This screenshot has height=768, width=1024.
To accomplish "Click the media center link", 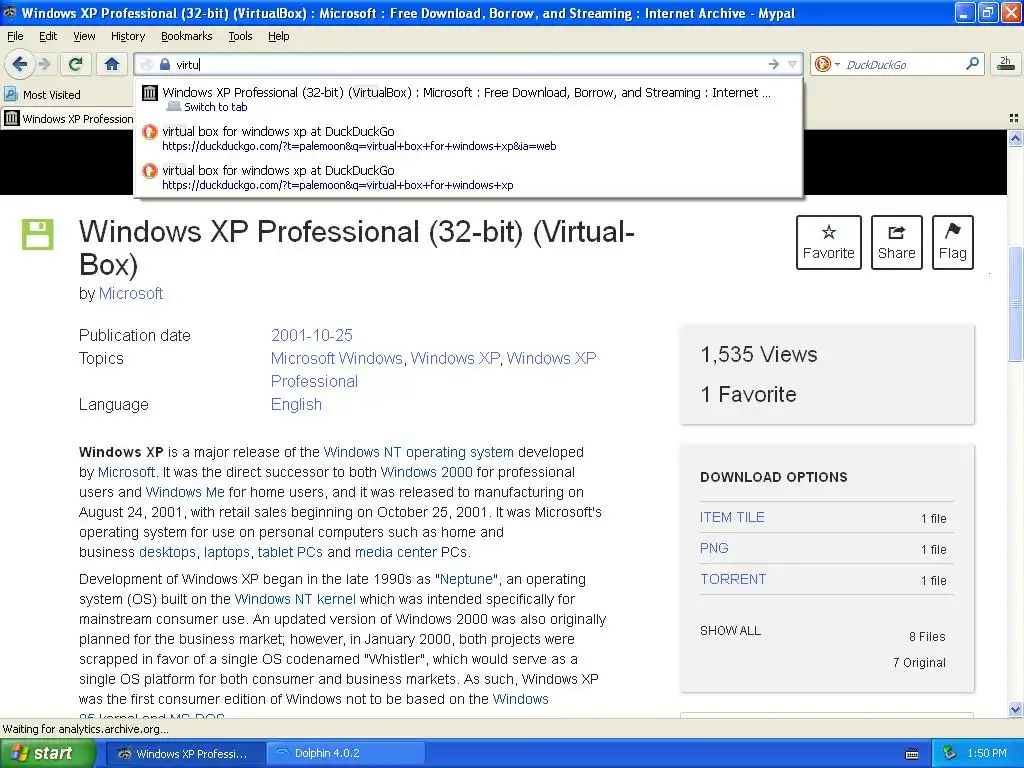I will [396, 552].
